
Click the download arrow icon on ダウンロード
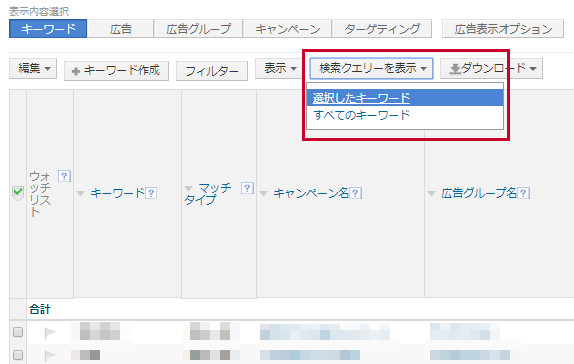455,69
